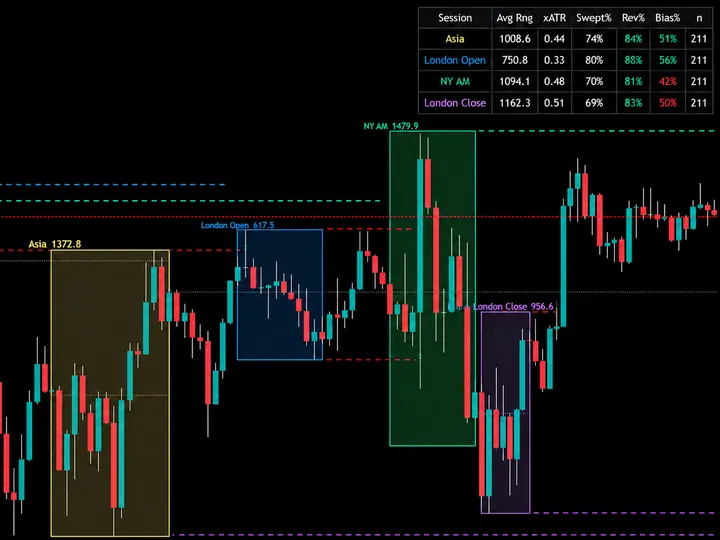
Task: Select the London Close session name cell
Action: pos(455,102)
